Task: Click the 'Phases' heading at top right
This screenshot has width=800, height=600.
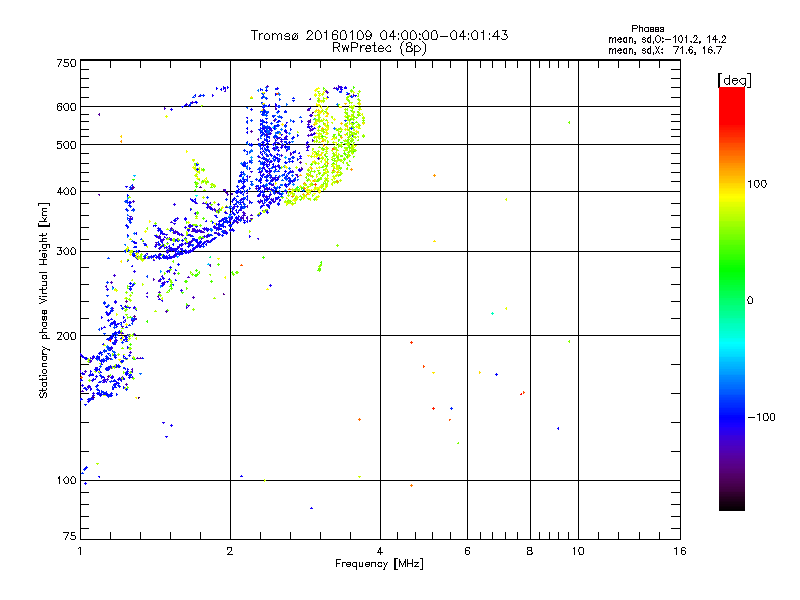Action: click(x=647, y=29)
